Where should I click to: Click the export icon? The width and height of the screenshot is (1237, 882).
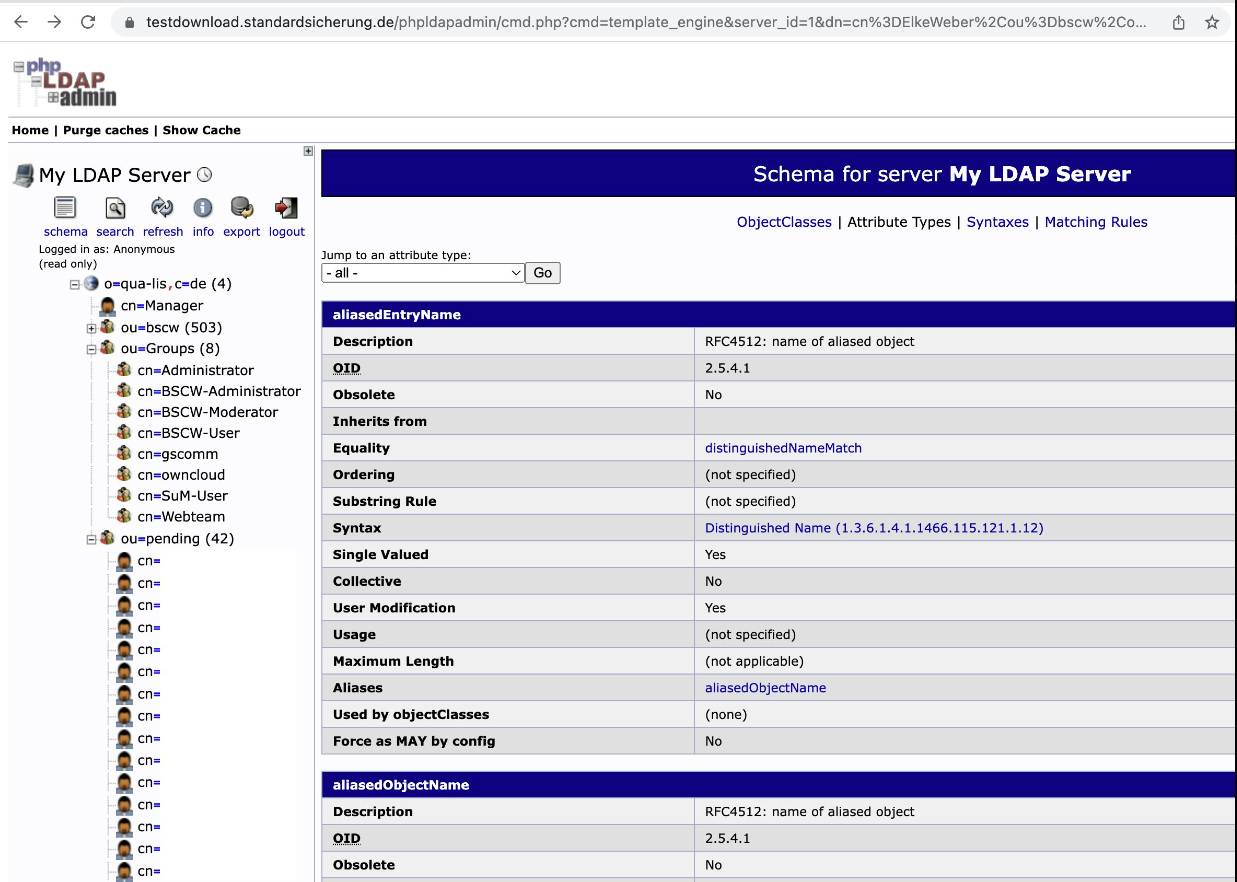pyautogui.click(x=241, y=208)
